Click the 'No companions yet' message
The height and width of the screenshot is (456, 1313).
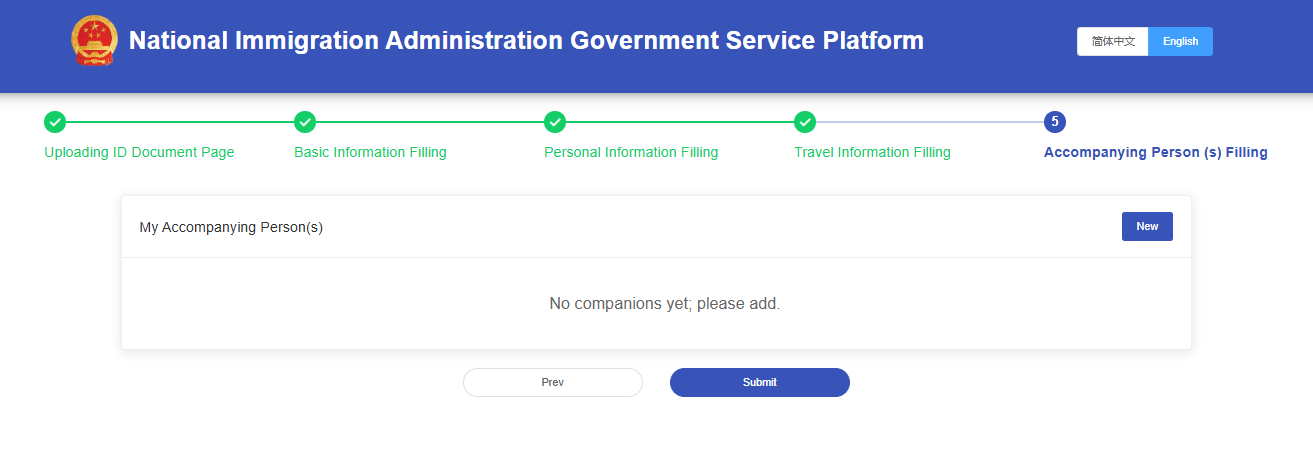coord(664,303)
